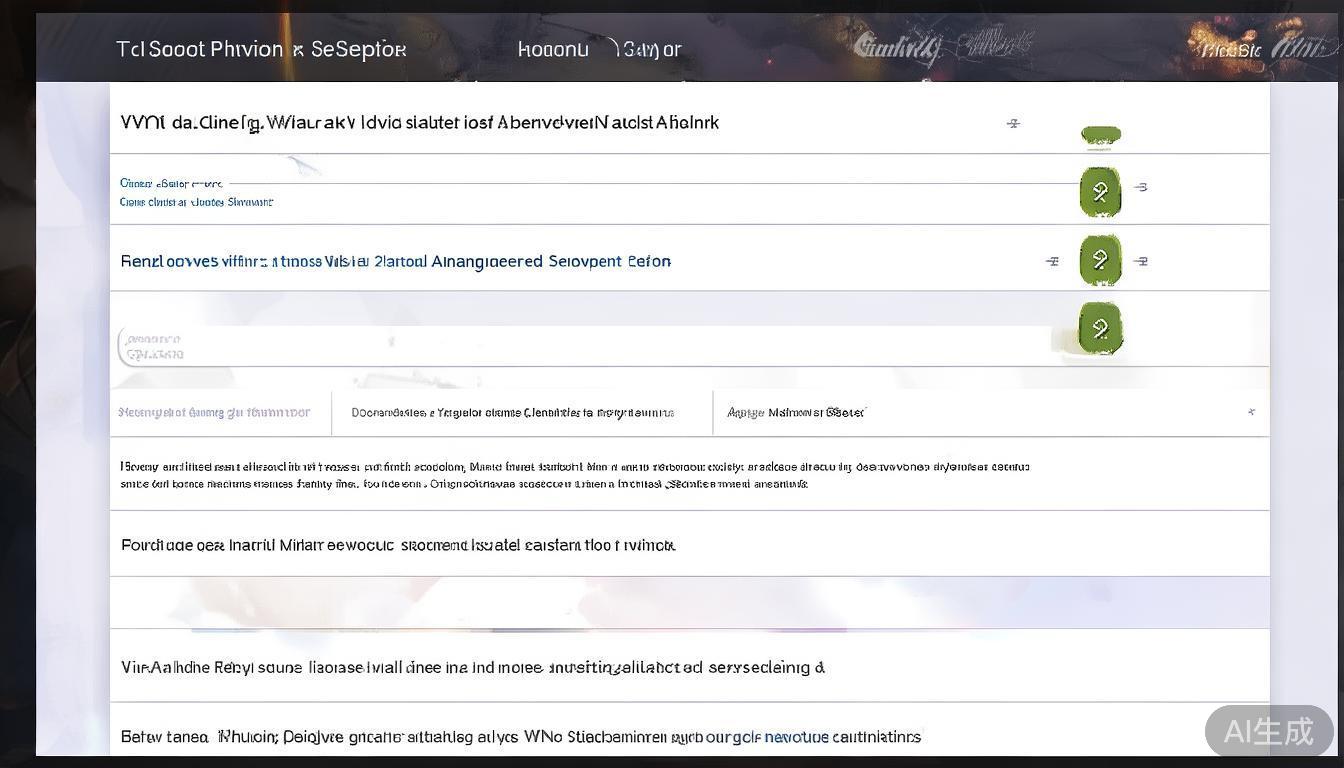1344x768 pixels.
Task: Click the green icon in the Fenzl oovves row
Action: pyautogui.click(x=1100, y=261)
